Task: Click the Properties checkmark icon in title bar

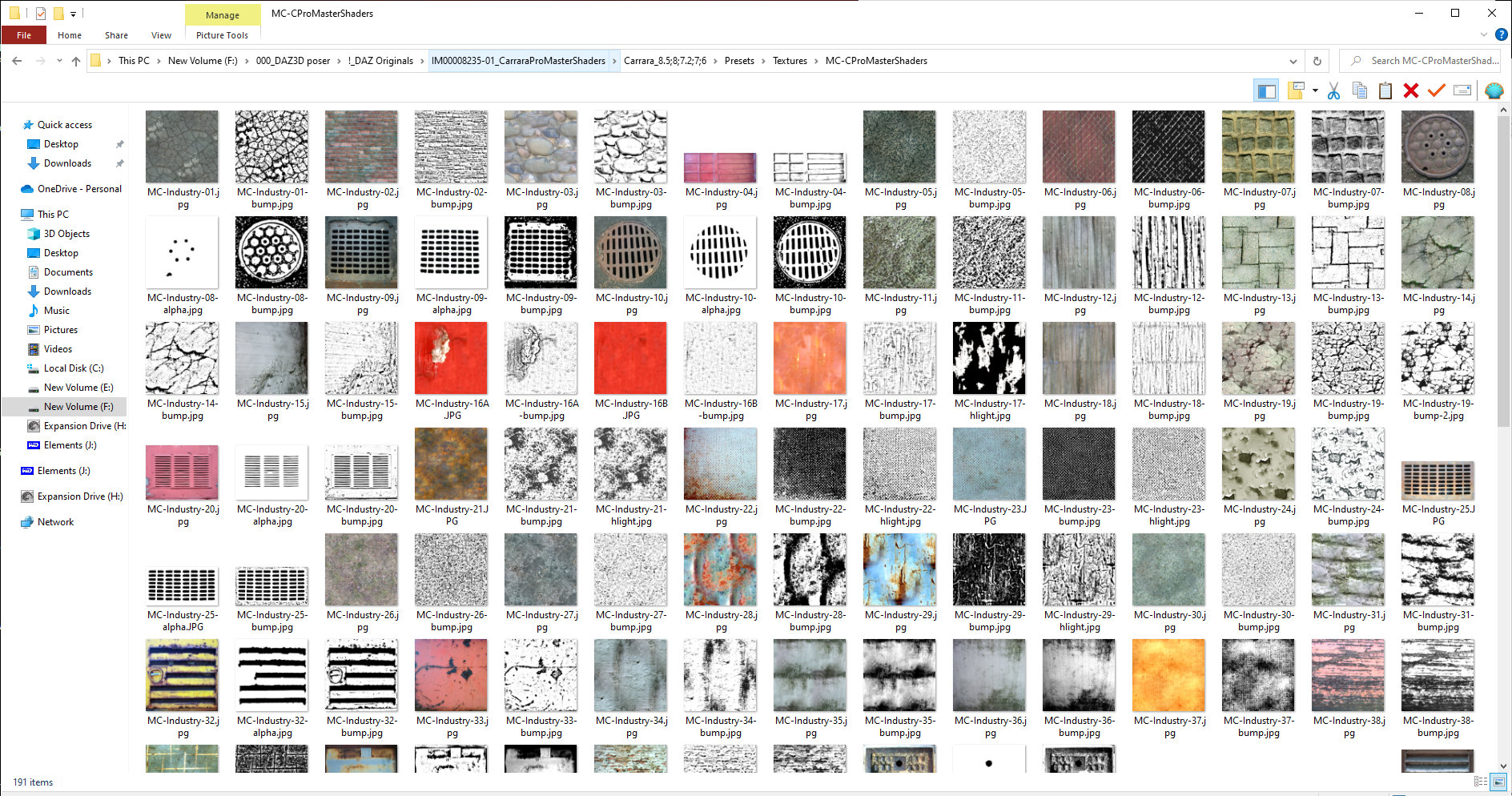Action: pyautogui.click(x=41, y=13)
